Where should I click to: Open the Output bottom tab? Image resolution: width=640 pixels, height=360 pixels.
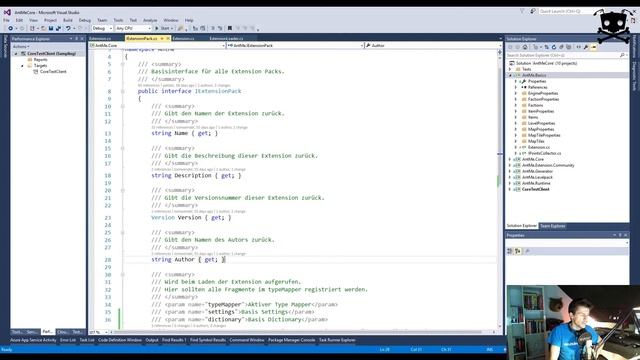pos(152,340)
